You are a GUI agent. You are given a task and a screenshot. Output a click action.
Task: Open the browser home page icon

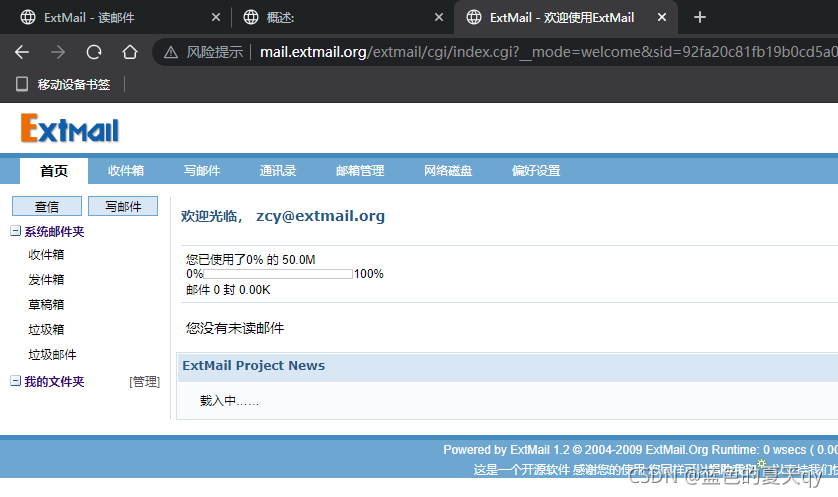point(129,52)
